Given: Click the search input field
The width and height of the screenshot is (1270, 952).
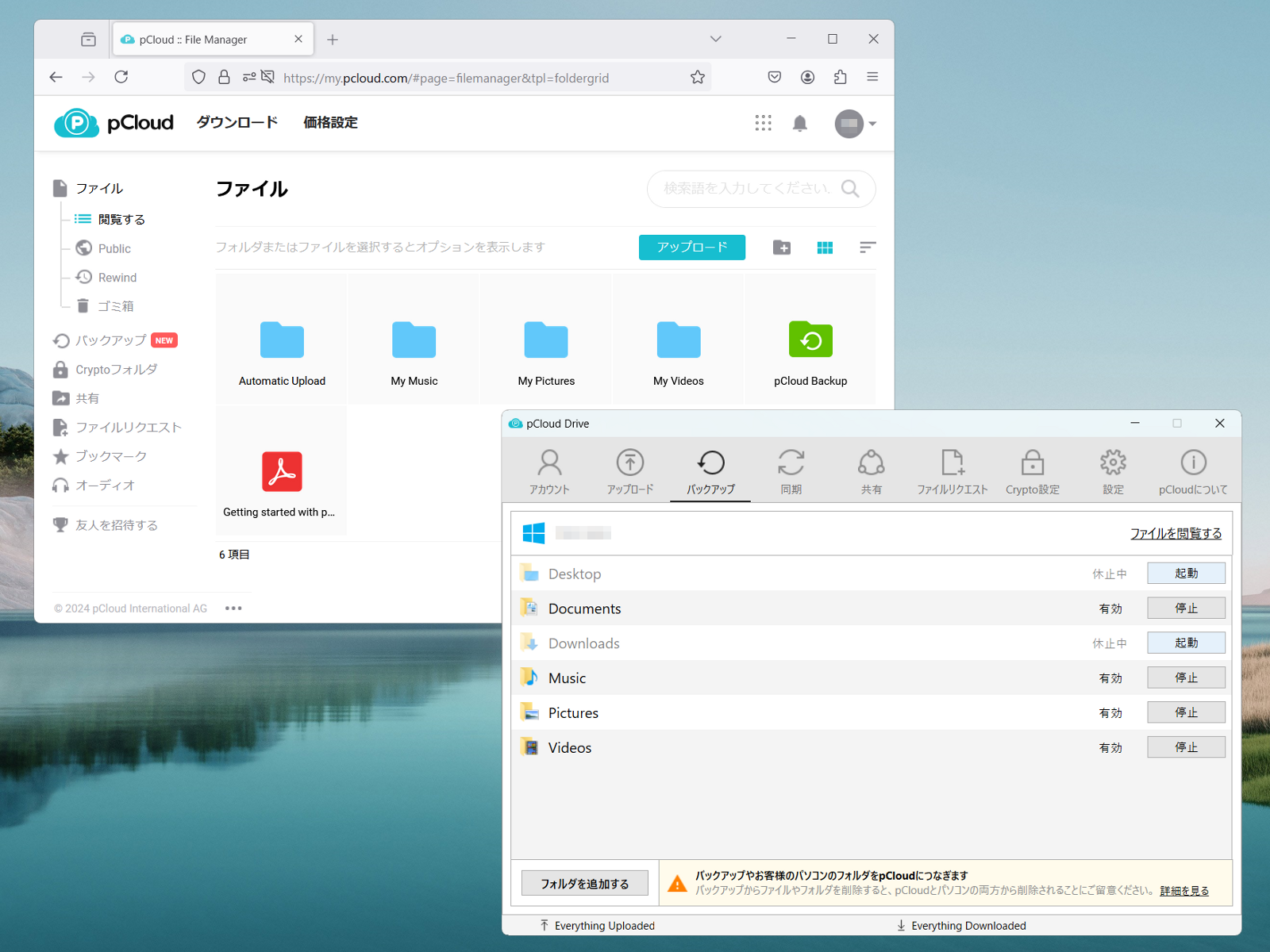Looking at the screenshot, I should coord(746,189).
